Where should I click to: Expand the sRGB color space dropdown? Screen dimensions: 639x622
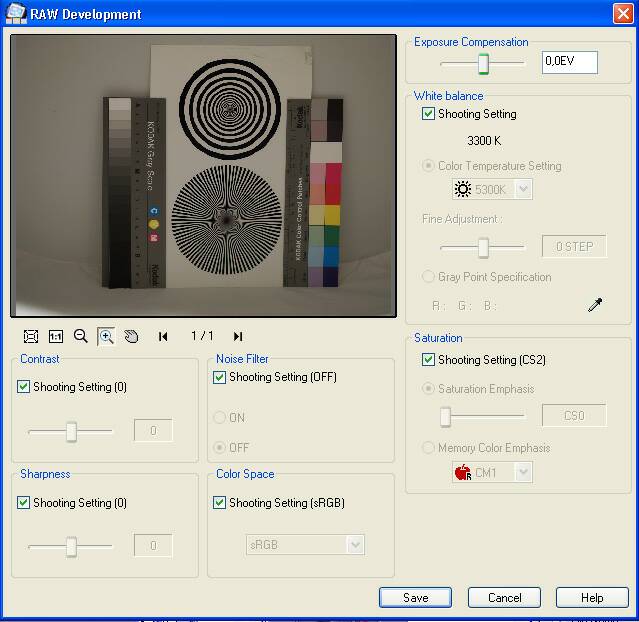(354, 544)
